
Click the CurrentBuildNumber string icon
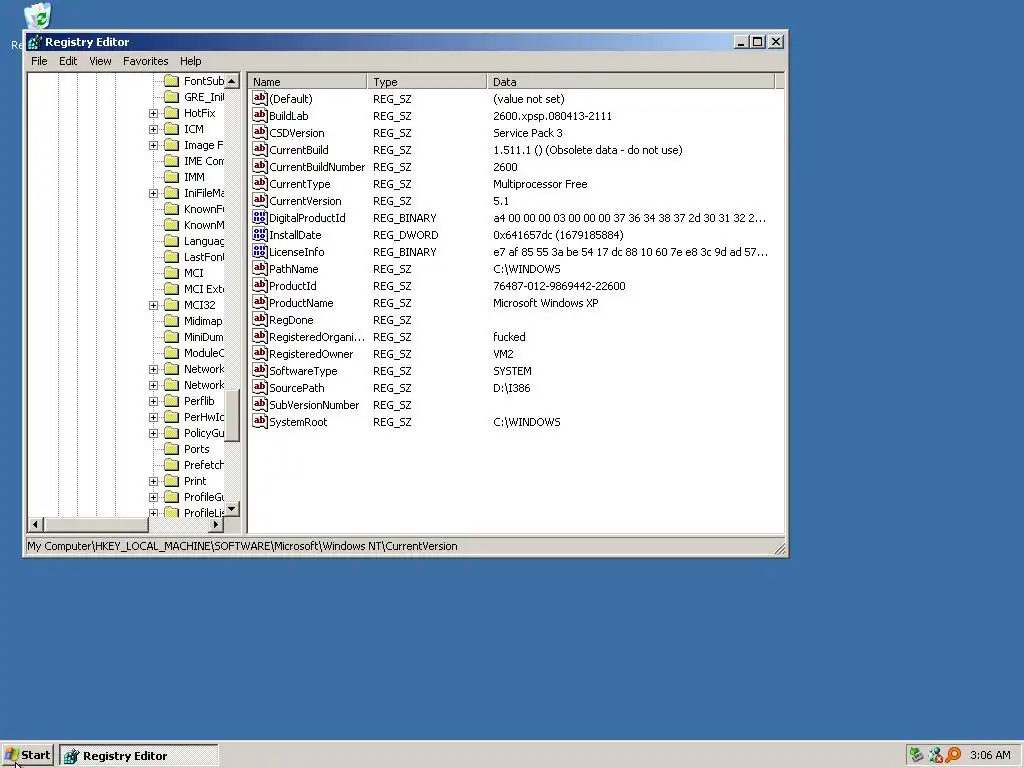point(260,167)
